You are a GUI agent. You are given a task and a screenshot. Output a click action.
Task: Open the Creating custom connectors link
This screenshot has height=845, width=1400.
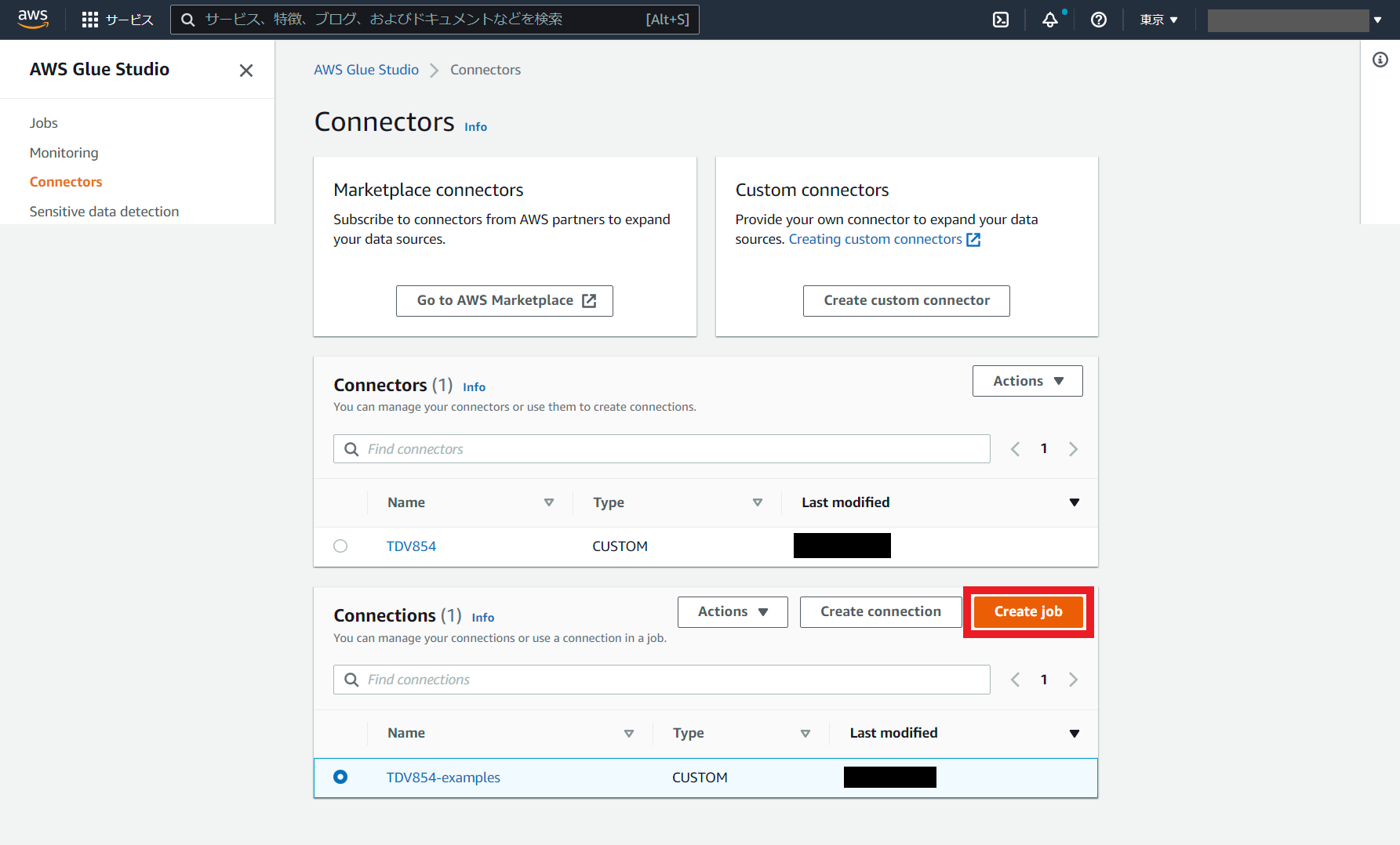[x=875, y=240]
